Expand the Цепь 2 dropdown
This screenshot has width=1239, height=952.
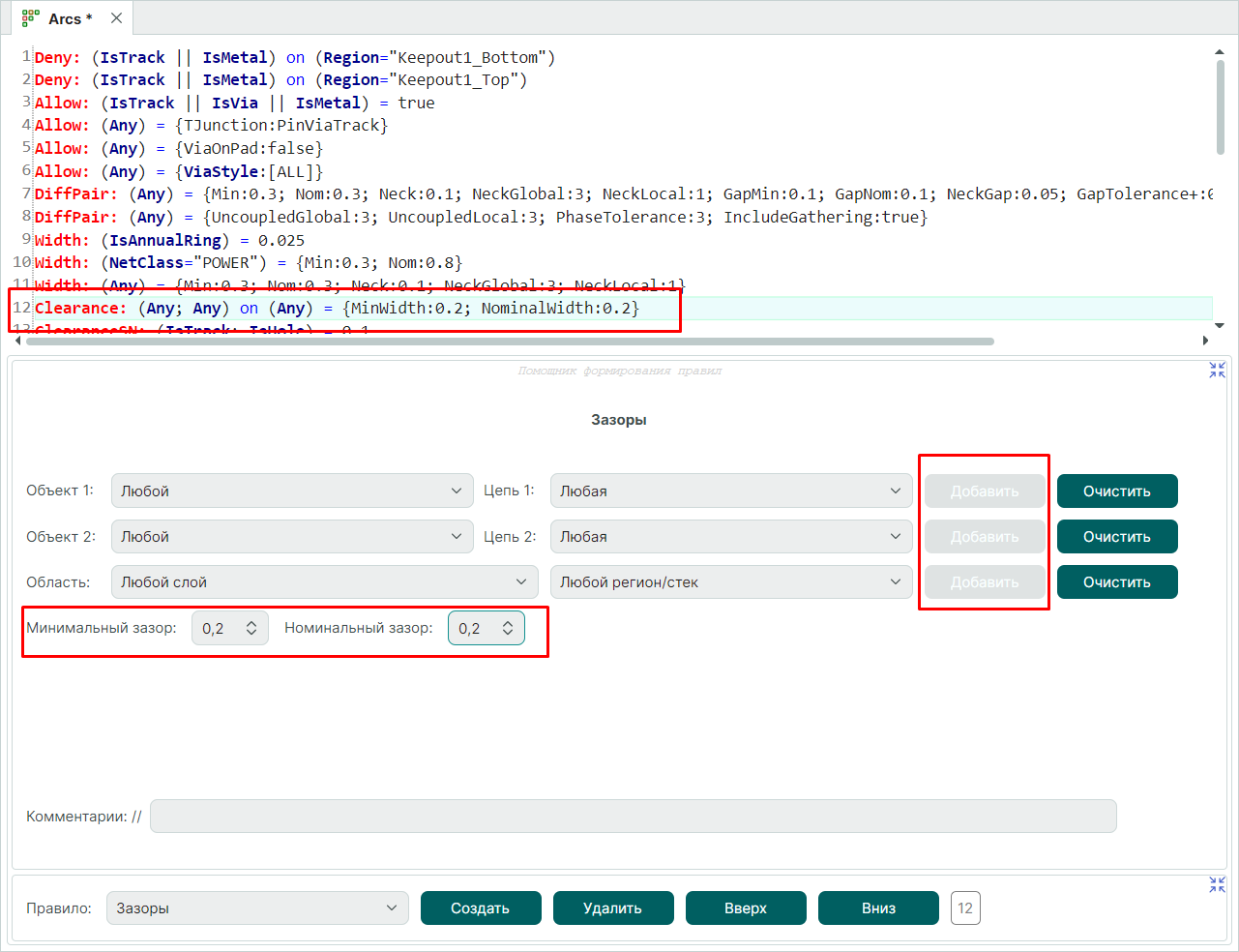730,536
